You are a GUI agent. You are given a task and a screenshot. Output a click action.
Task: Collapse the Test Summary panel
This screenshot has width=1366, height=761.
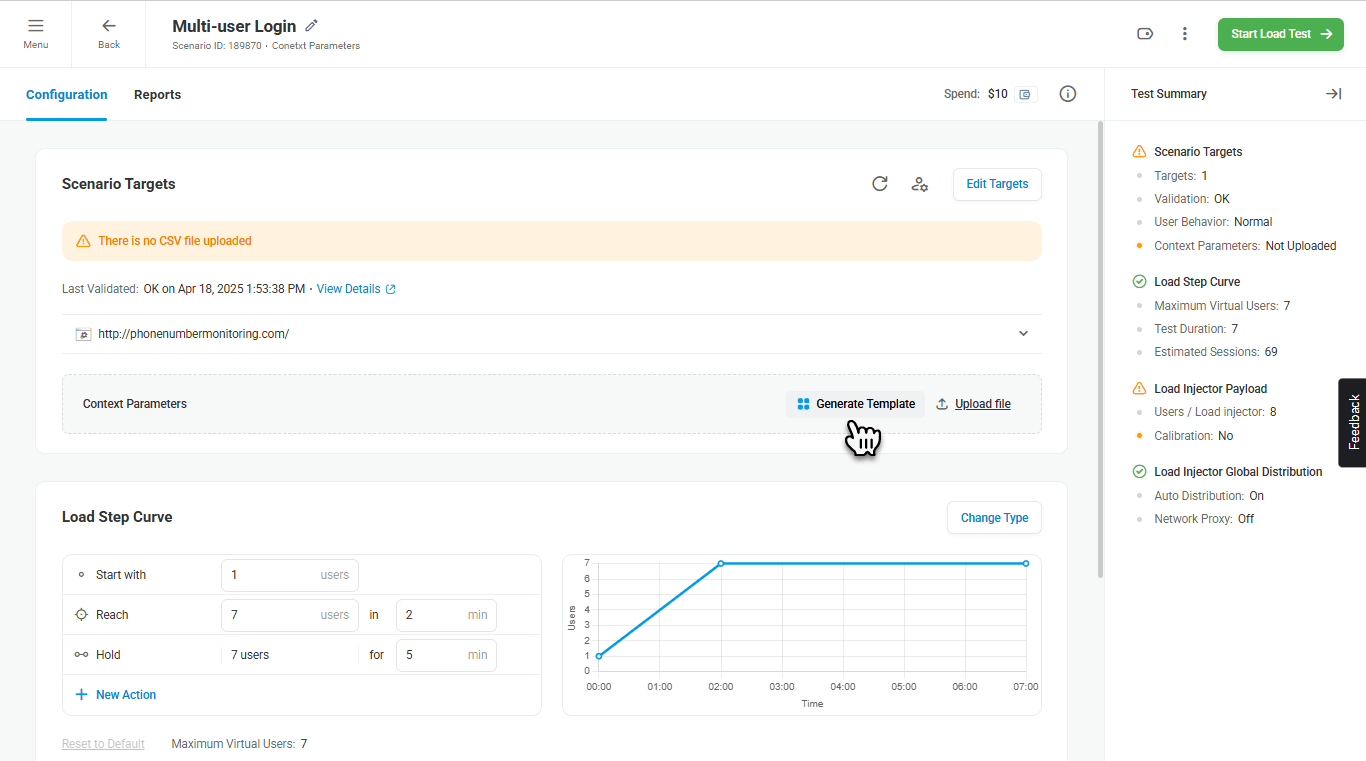1333,94
